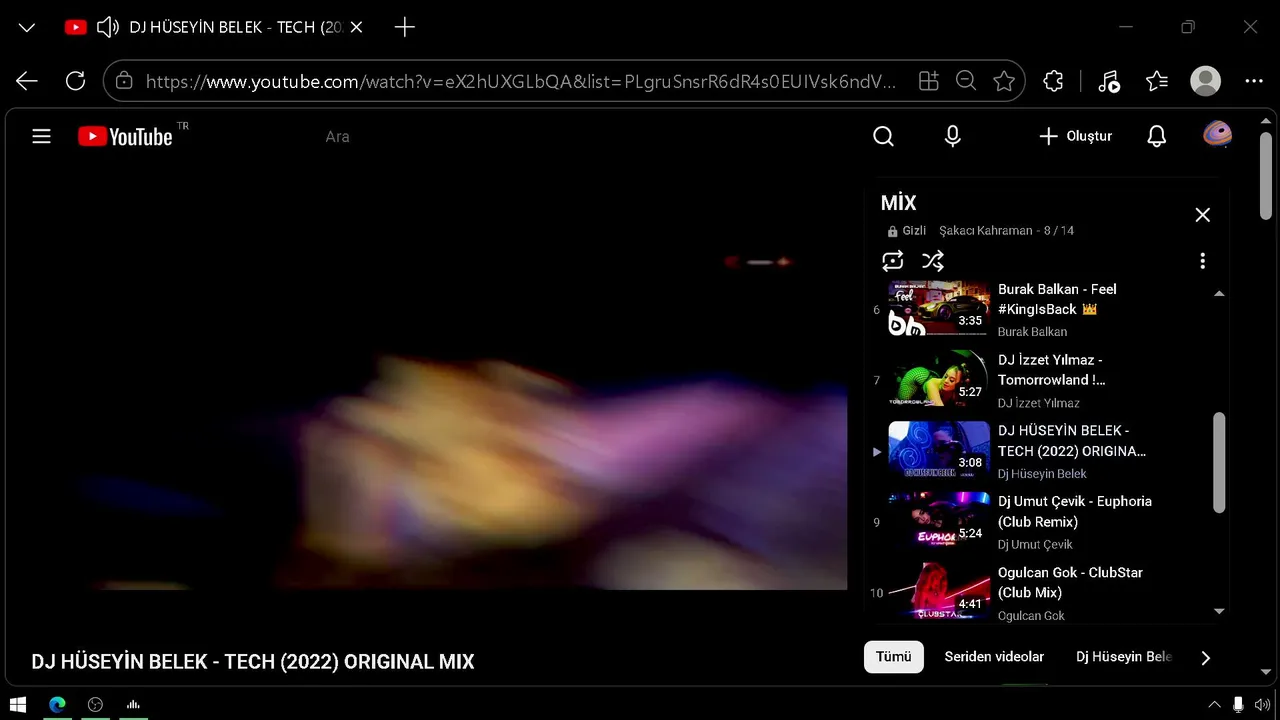Select DJ HÜSEYİN BELEK - TECH playlist entry
The height and width of the screenshot is (720, 1280).
1072,441
